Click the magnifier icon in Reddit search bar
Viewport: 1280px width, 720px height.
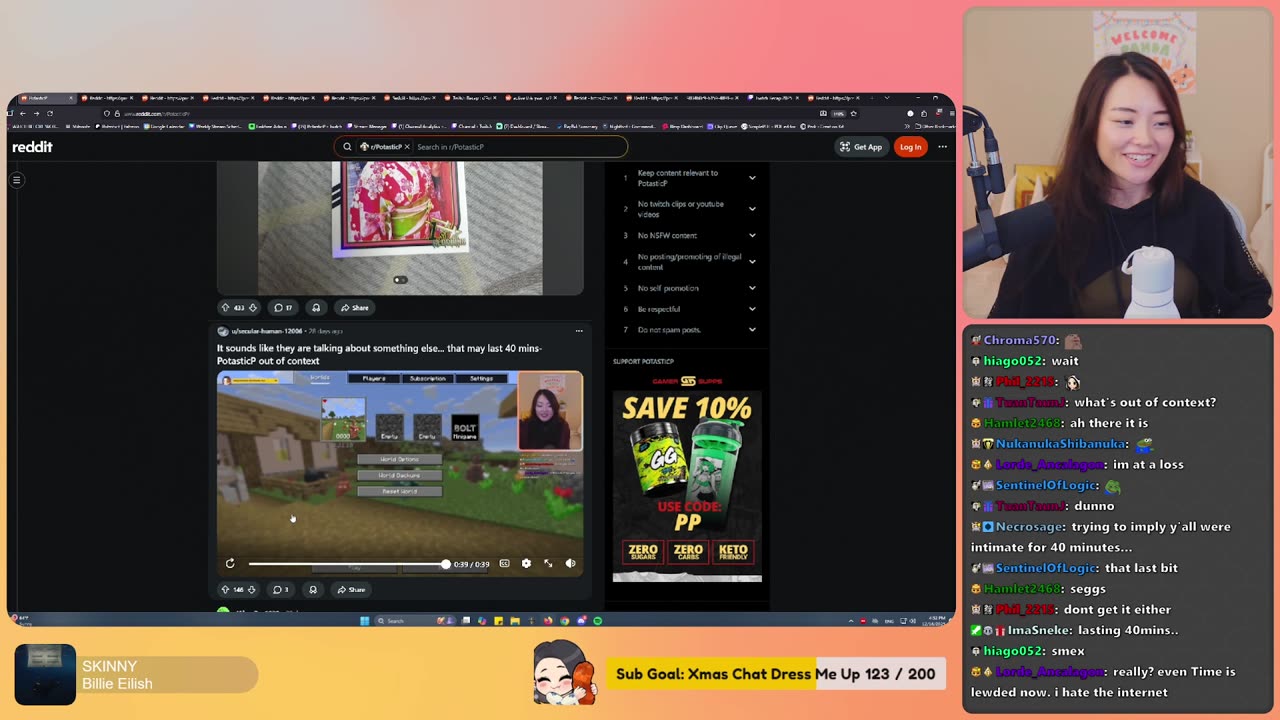click(347, 147)
